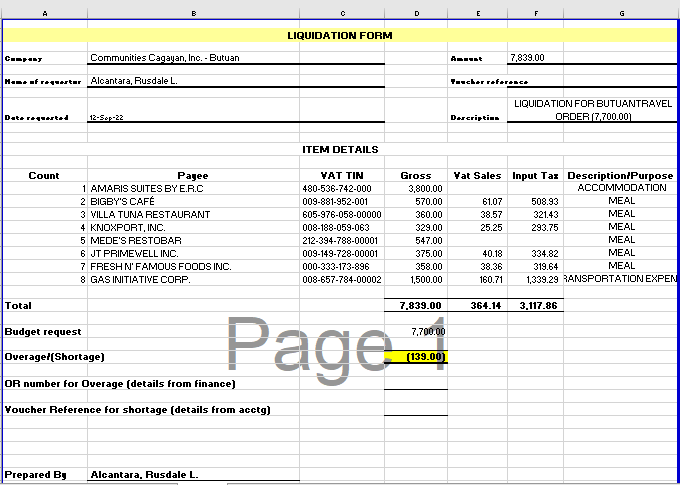Select payee MEDE'S RESTOBAR

coord(193,241)
